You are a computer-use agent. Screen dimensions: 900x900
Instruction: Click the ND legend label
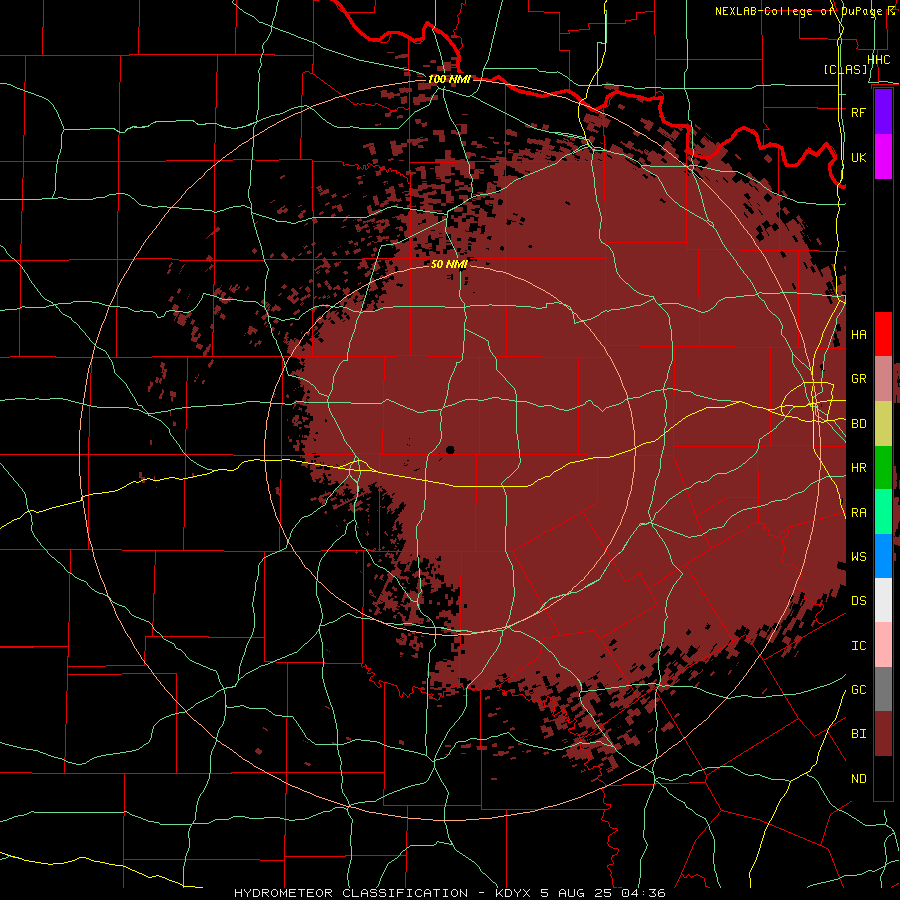[x=858, y=779]
